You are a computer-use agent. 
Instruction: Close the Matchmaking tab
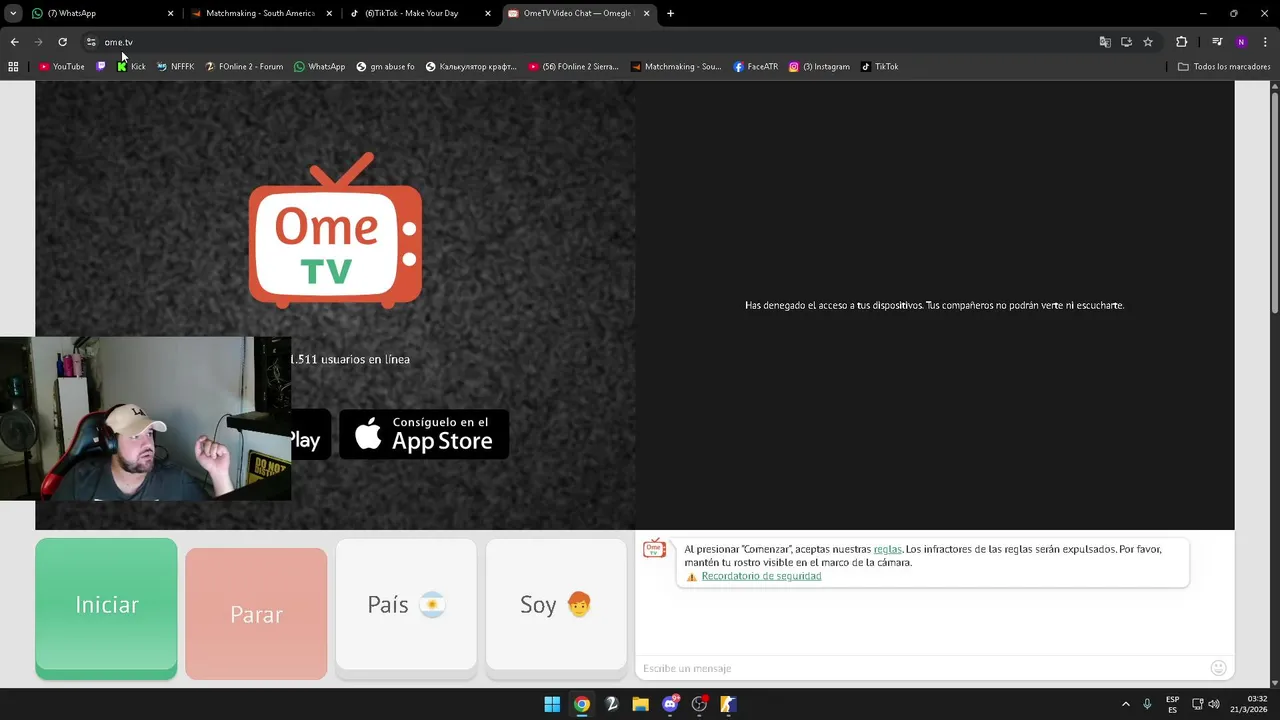pos(329,14)
